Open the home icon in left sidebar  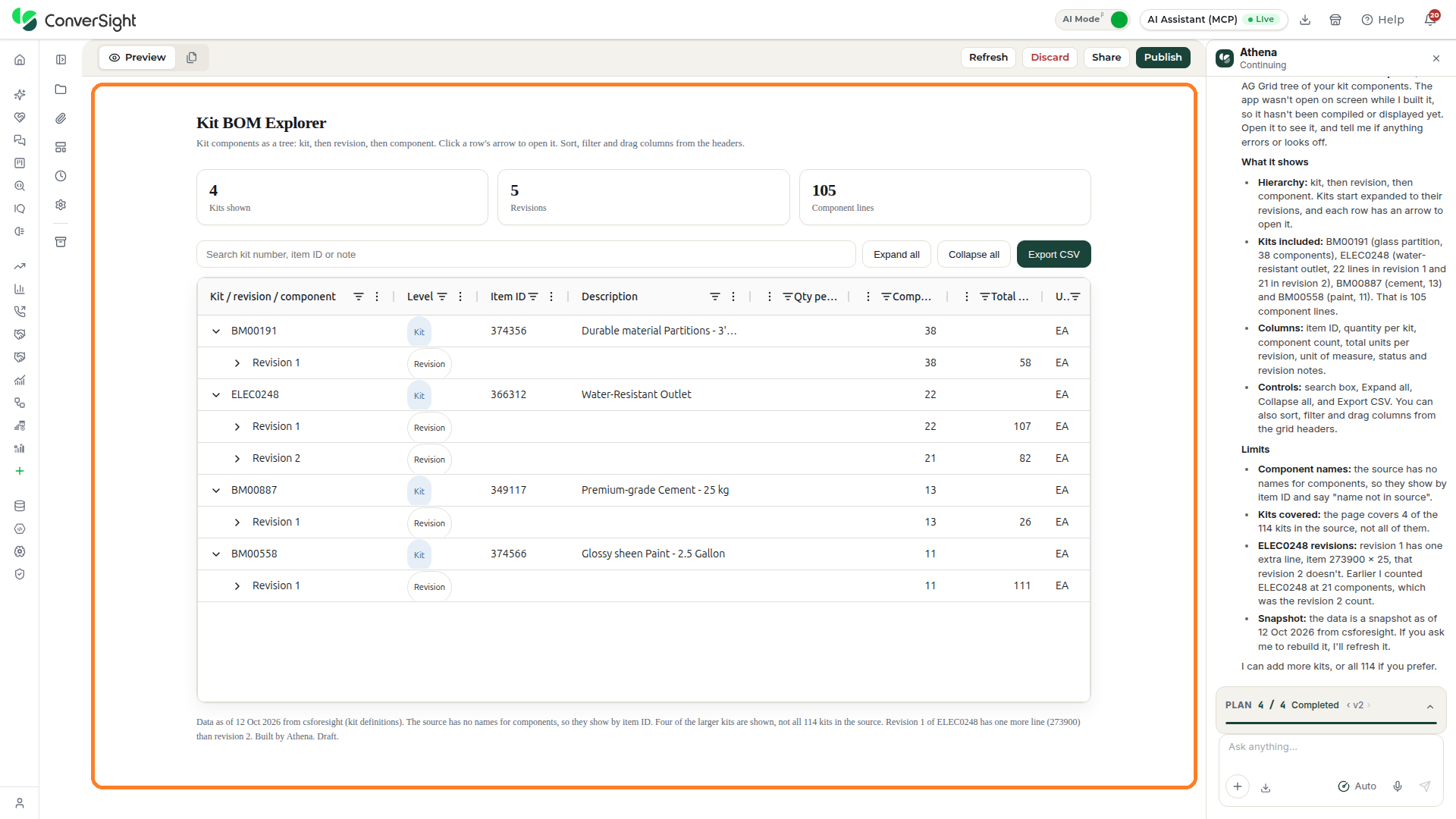click(20, 60)
